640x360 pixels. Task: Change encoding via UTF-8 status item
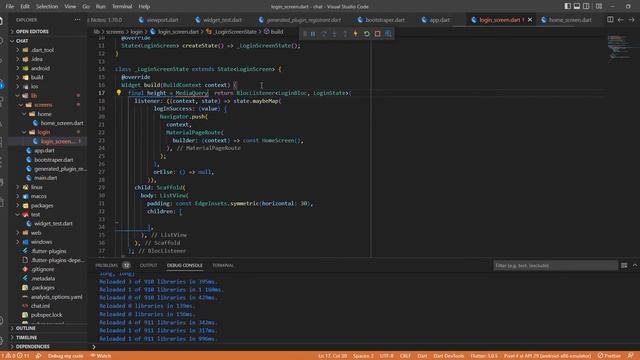(x=387, y=356)
